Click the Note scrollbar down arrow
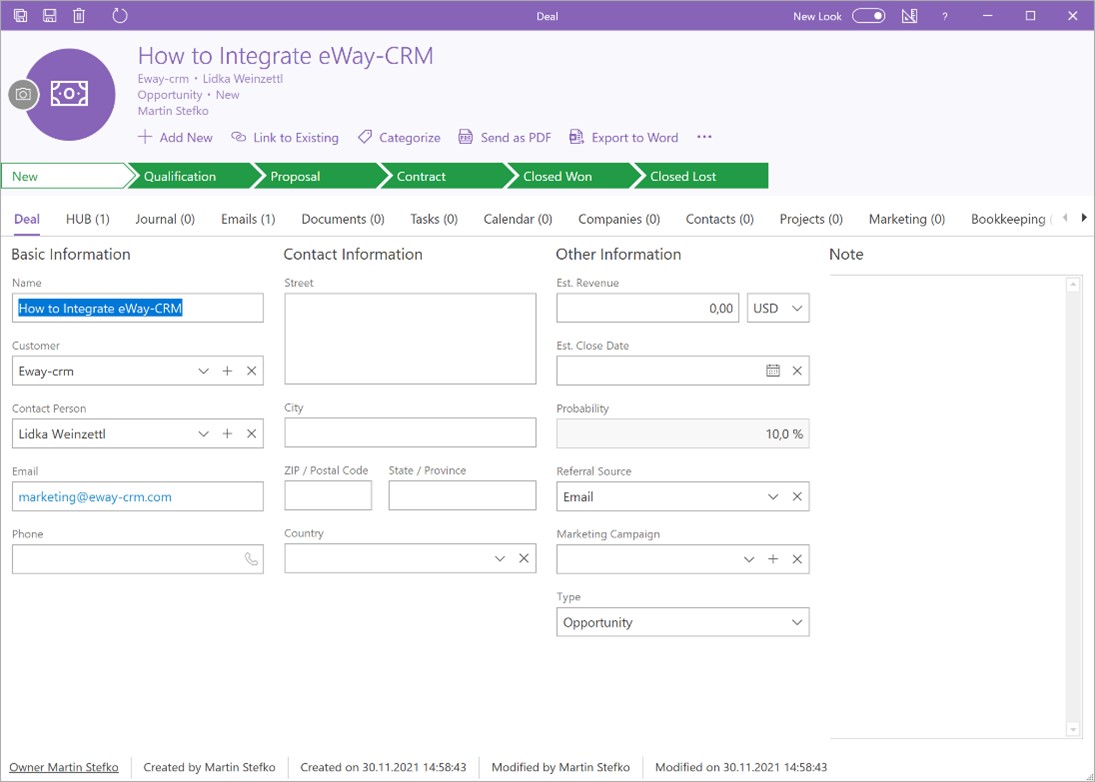Image resolution: width=1095 pixels, height=782 pixels. click(x=1073, y=729)
